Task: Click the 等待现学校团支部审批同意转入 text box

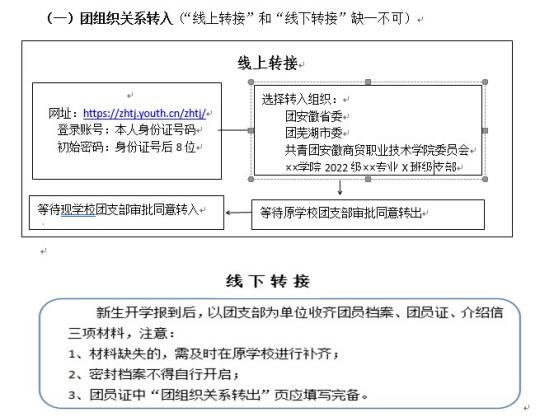Action: [x=126, y=212]
